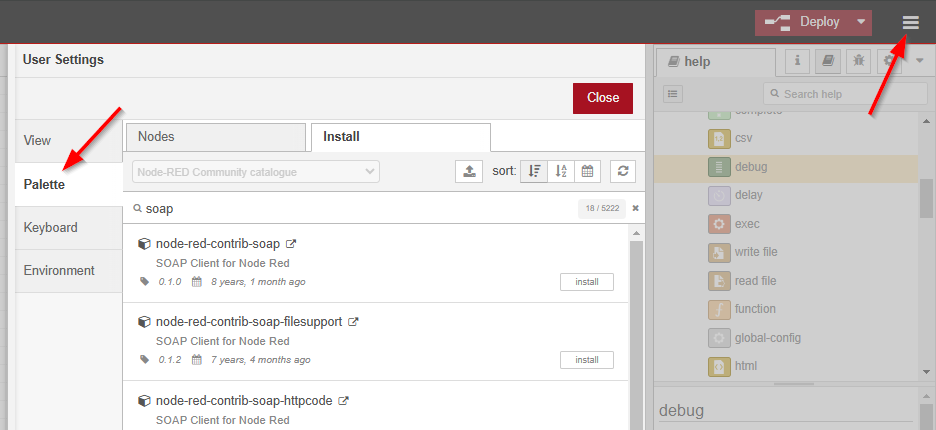Click the upload module icon button

click(468, 171)
